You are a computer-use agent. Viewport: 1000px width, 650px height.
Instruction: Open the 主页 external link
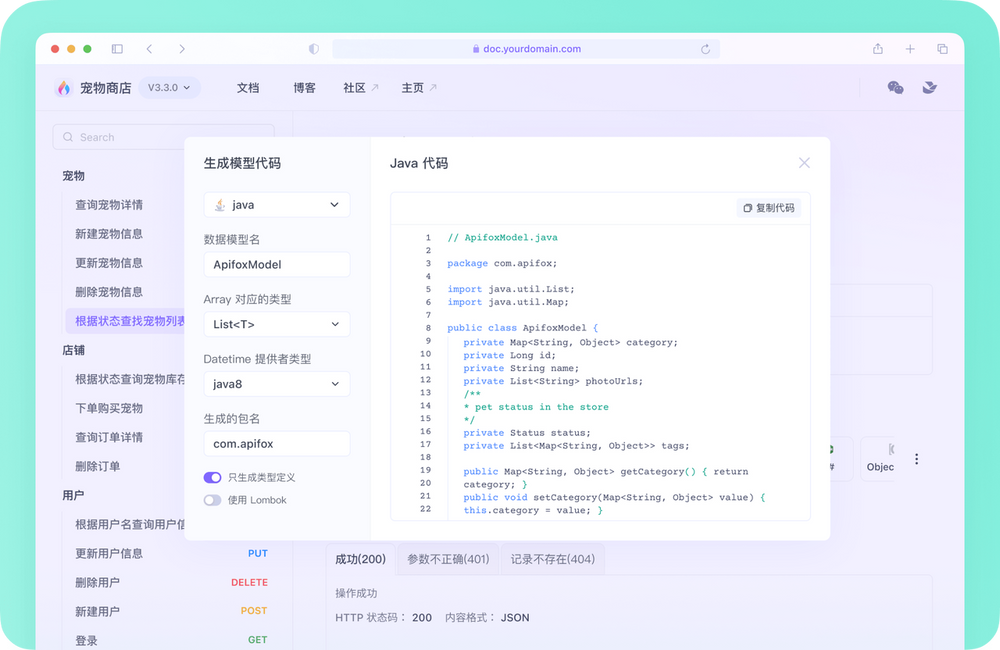[x=419, y=88]
